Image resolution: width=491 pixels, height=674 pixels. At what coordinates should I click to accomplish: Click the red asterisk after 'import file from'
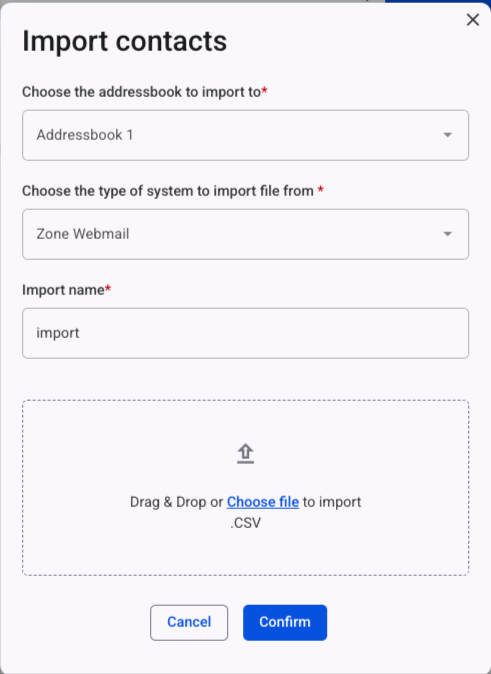pyautogui.click(x=320, y=189)
